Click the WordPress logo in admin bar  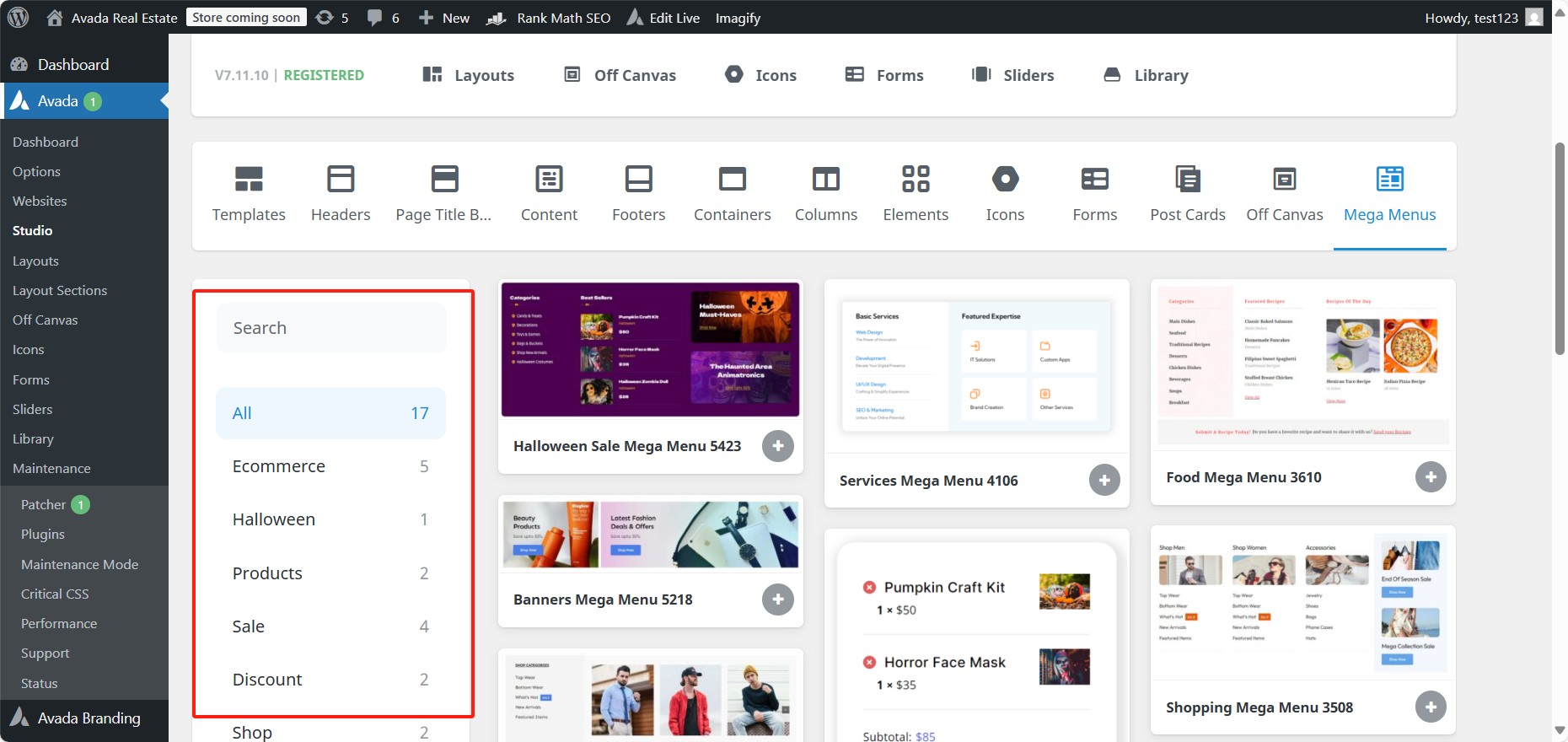click(x=18, y=18)
